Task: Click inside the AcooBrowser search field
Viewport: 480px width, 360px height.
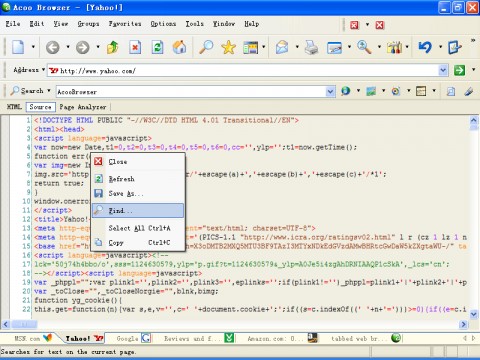Action: click(191, 91)
